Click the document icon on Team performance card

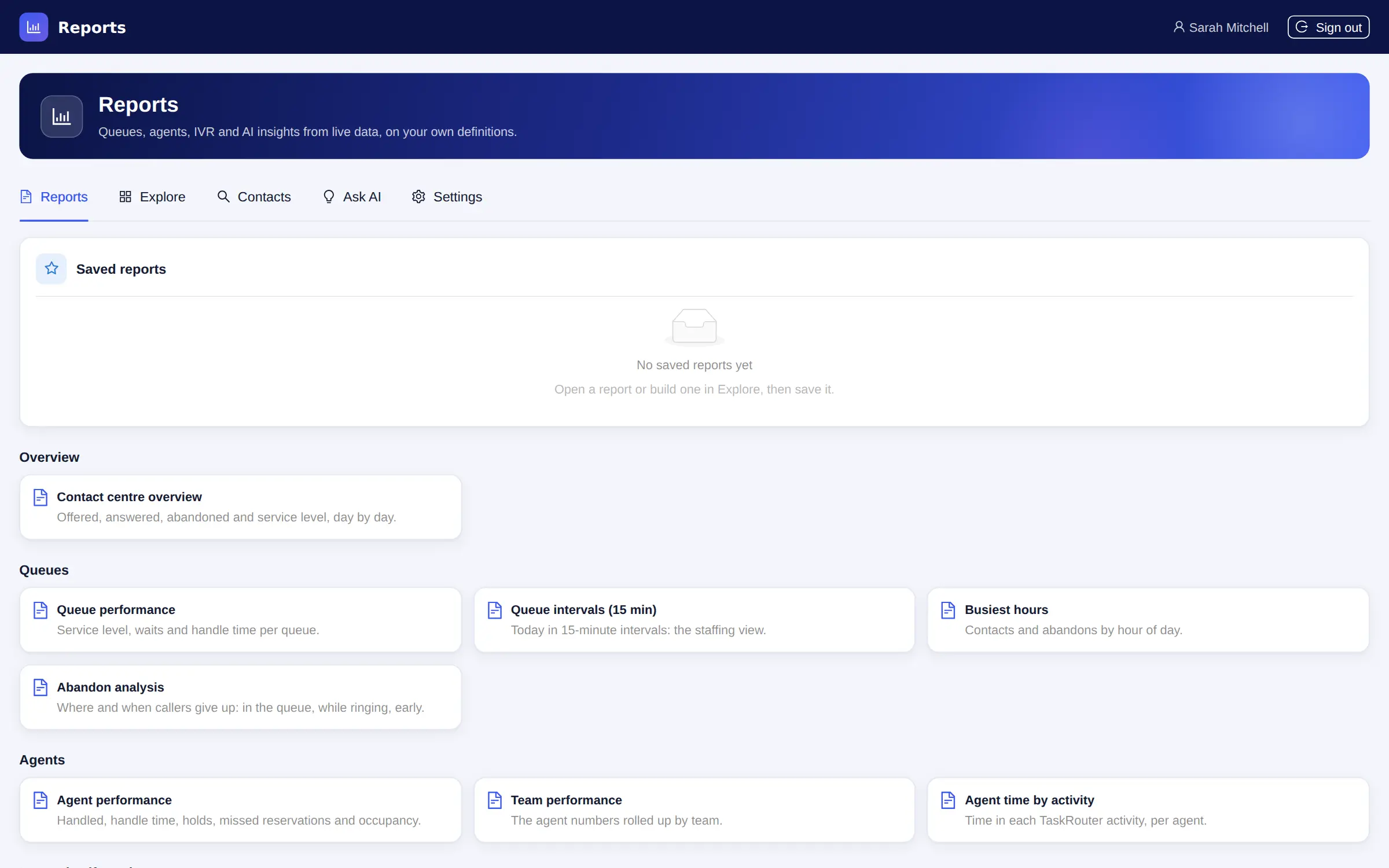coord(495,800)
